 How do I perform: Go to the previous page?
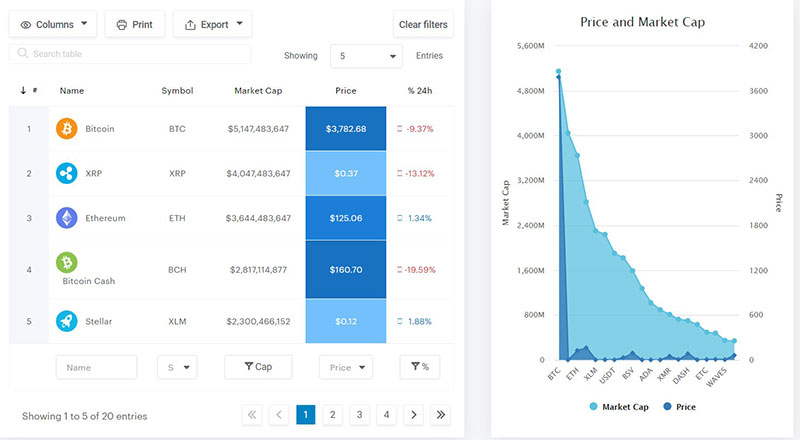click(279, 414)
